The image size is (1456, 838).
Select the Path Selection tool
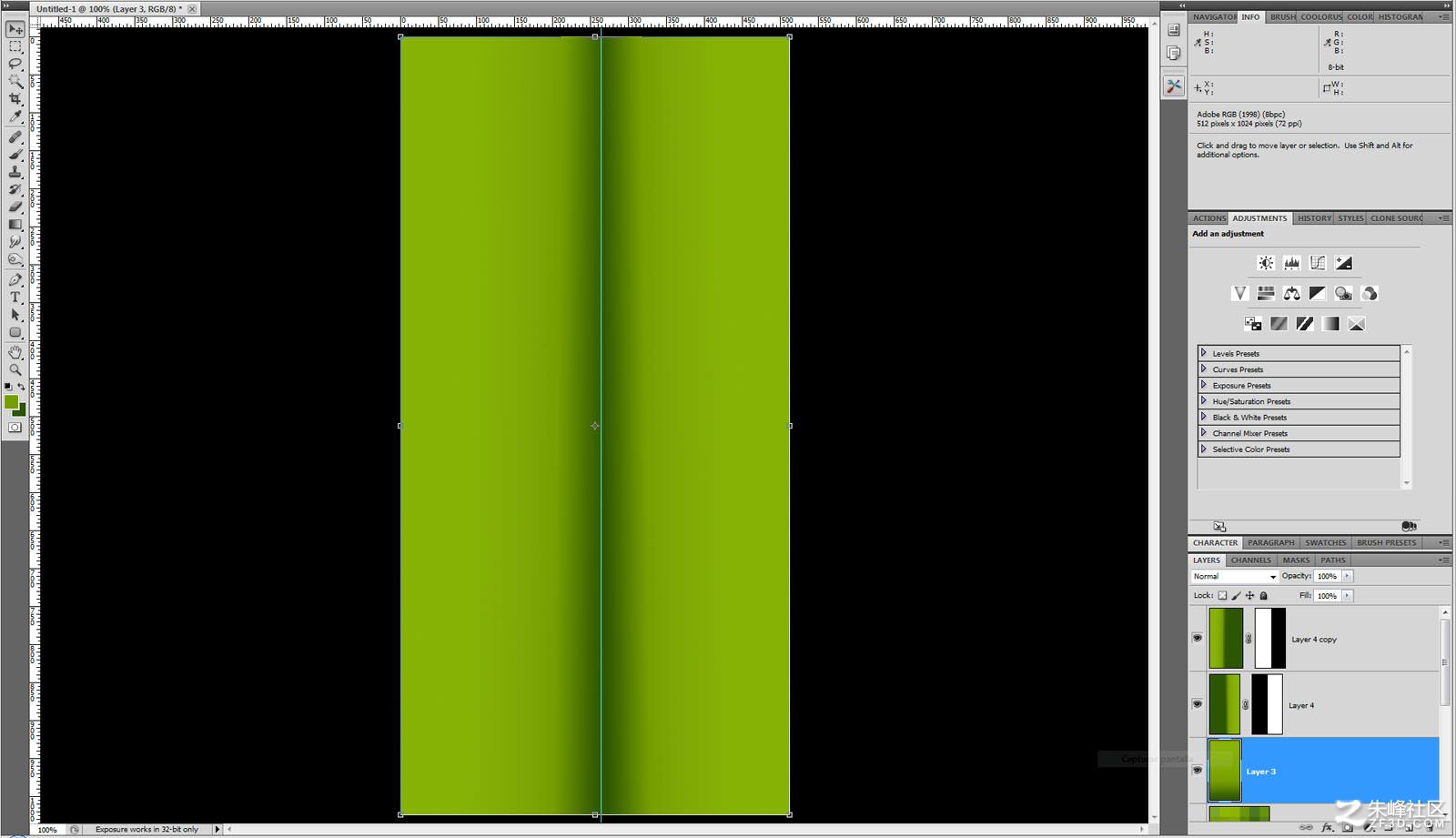(x=15, y=315)
